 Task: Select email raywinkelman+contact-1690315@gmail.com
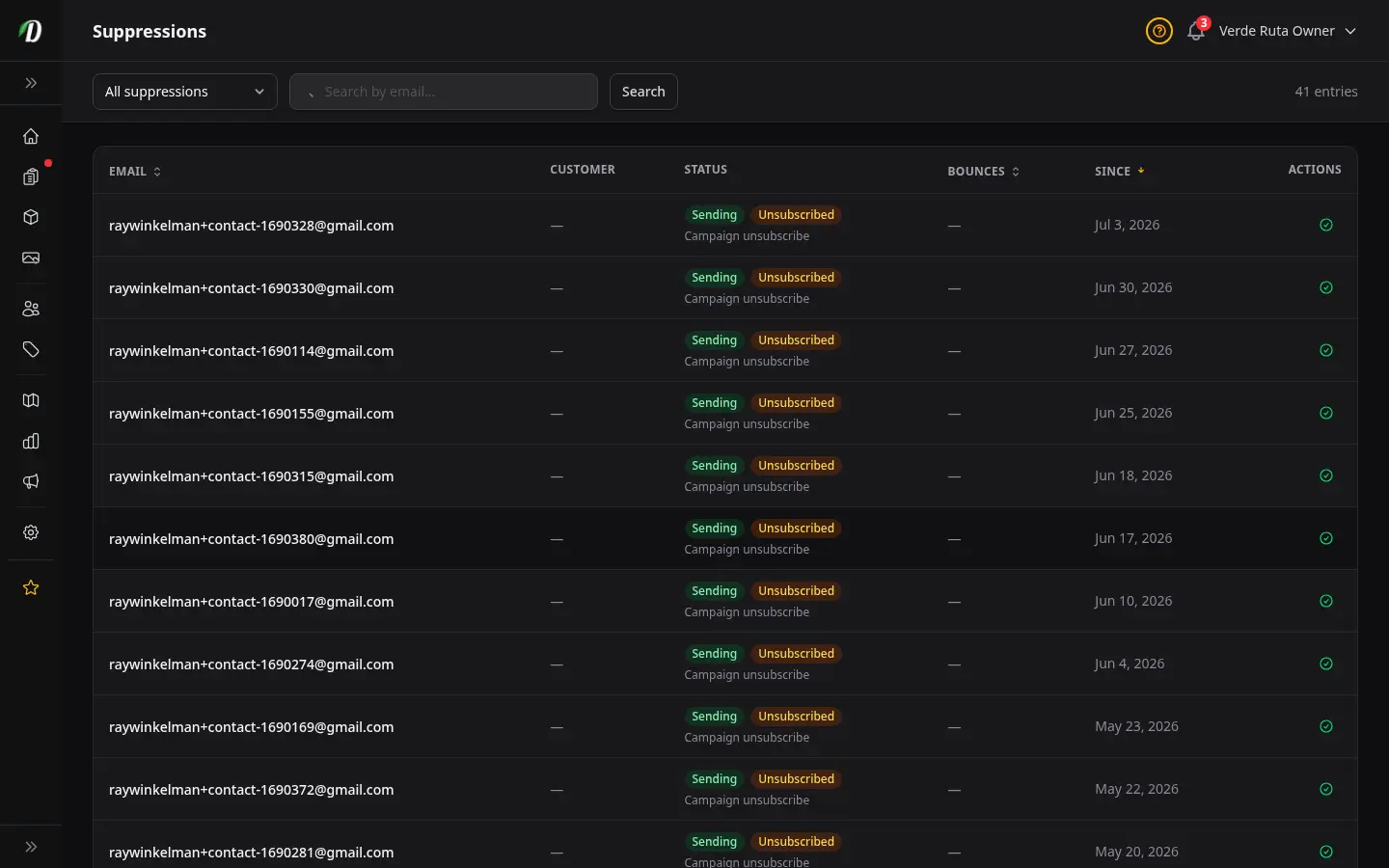[251, 476]
